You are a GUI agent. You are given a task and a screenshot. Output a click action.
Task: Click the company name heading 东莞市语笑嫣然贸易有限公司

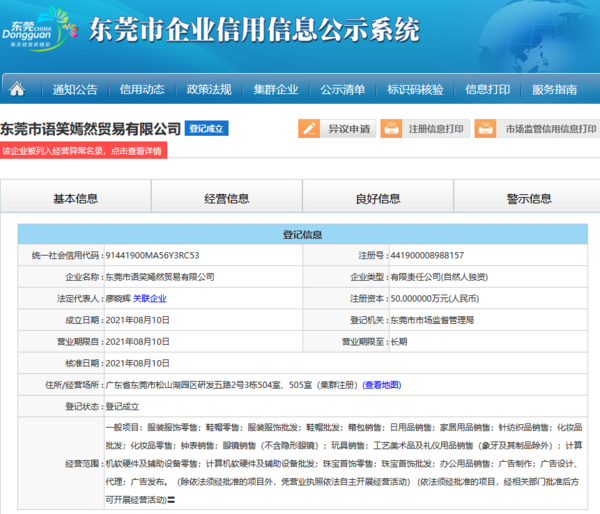pos(90,129)
